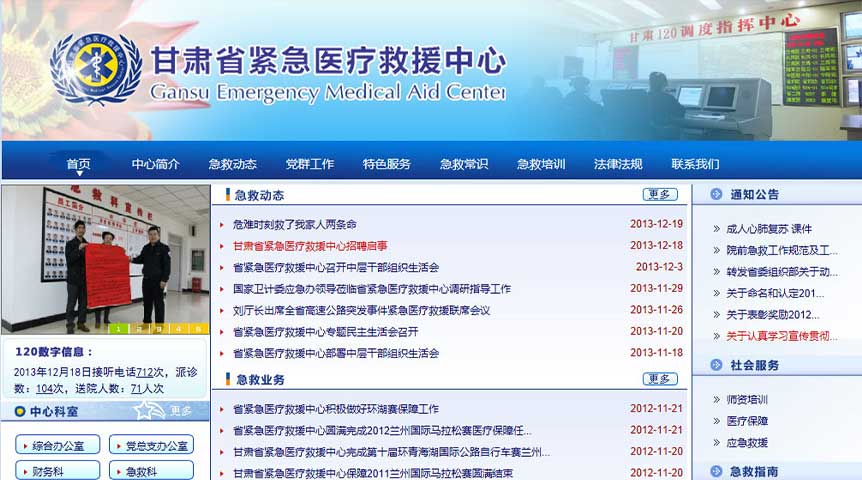Open news 省紧急医疗救援中心召开中层干部组织生活会

(336, 267)
